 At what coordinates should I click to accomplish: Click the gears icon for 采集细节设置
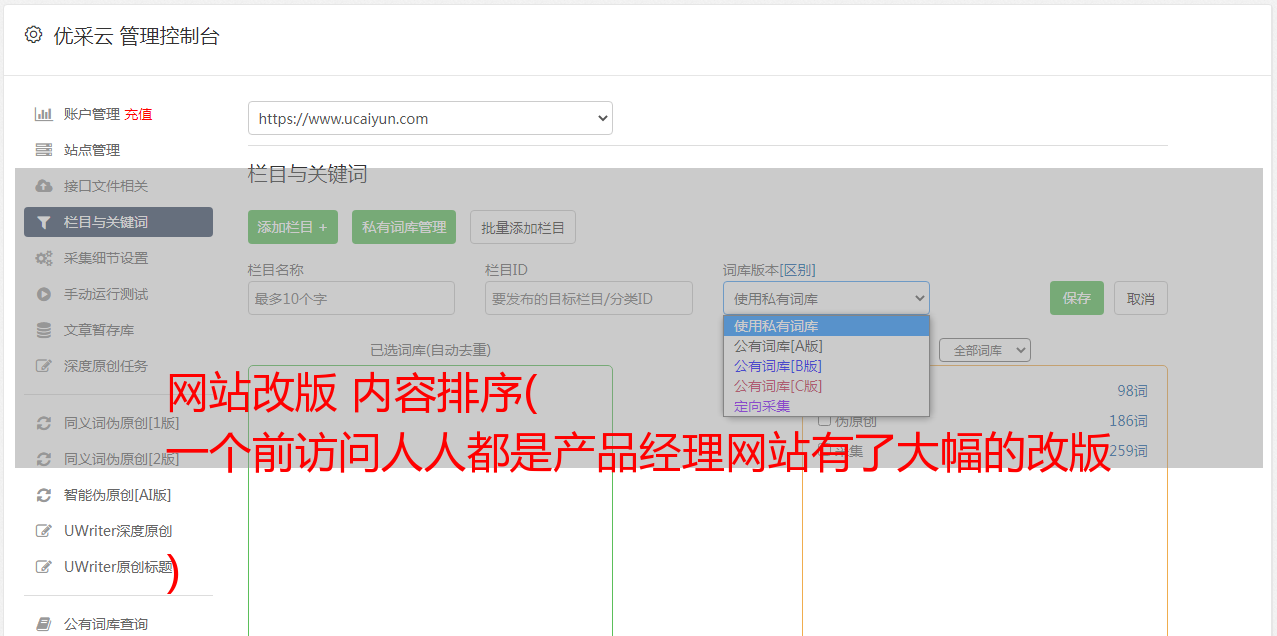point(44,258)
